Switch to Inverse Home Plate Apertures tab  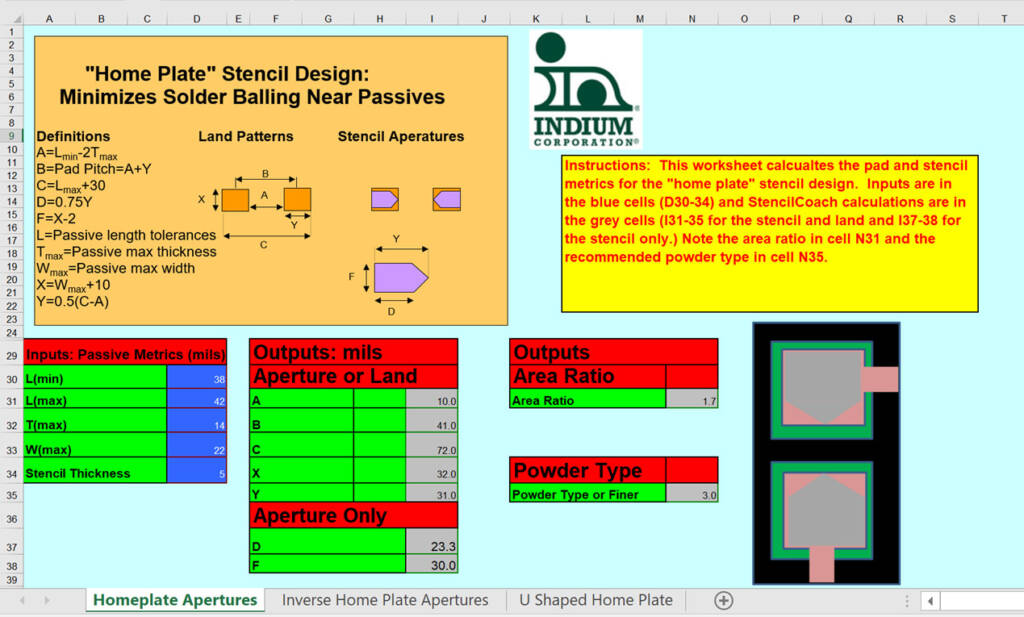[x=385, y=600]
